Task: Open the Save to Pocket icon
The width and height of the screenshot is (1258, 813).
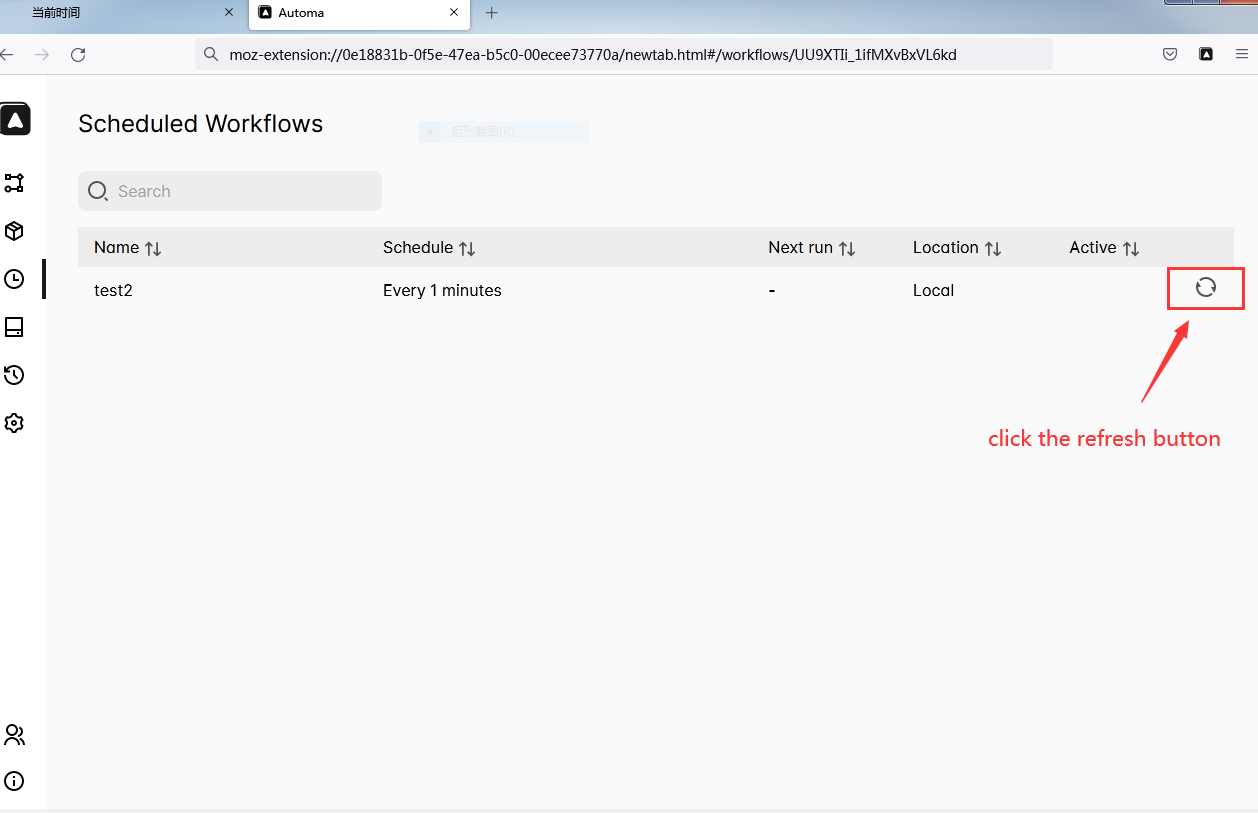Action: pyautogui.click(x=1170, y=54)
